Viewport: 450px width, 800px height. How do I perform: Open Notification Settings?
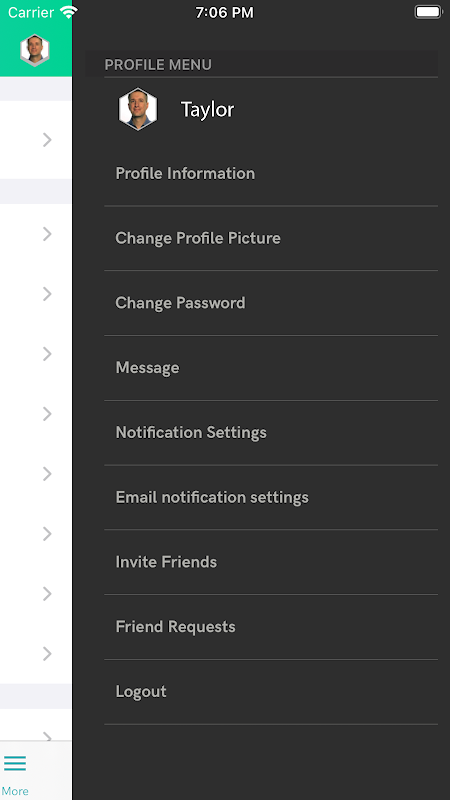point(271,433)
